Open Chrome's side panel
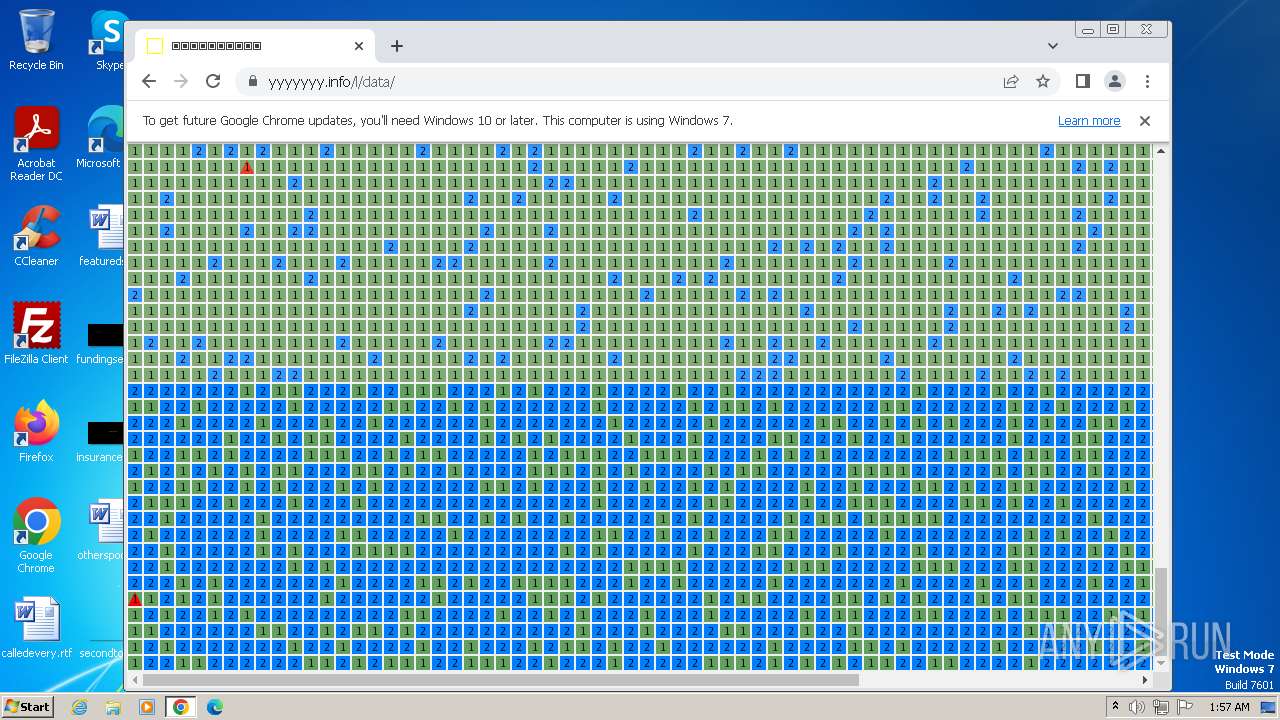 (x=1082, y=81)
